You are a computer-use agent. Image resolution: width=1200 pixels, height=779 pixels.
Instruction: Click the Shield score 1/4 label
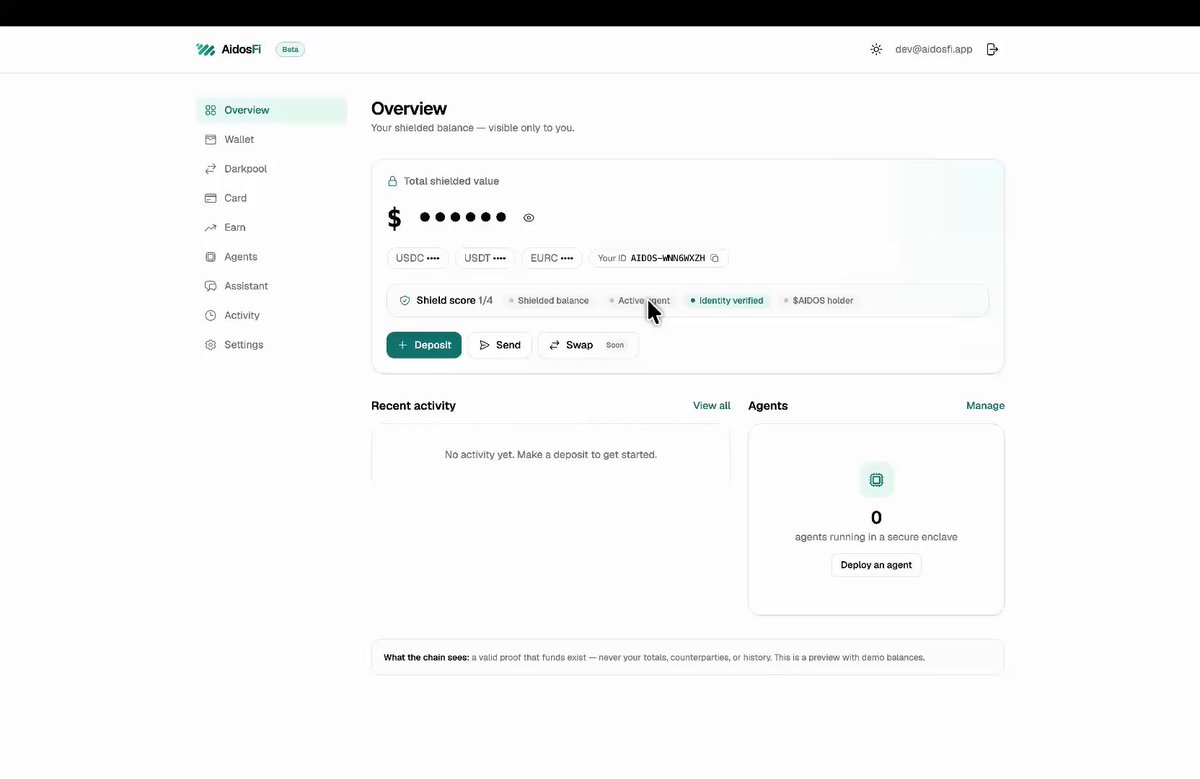(454, 300)
